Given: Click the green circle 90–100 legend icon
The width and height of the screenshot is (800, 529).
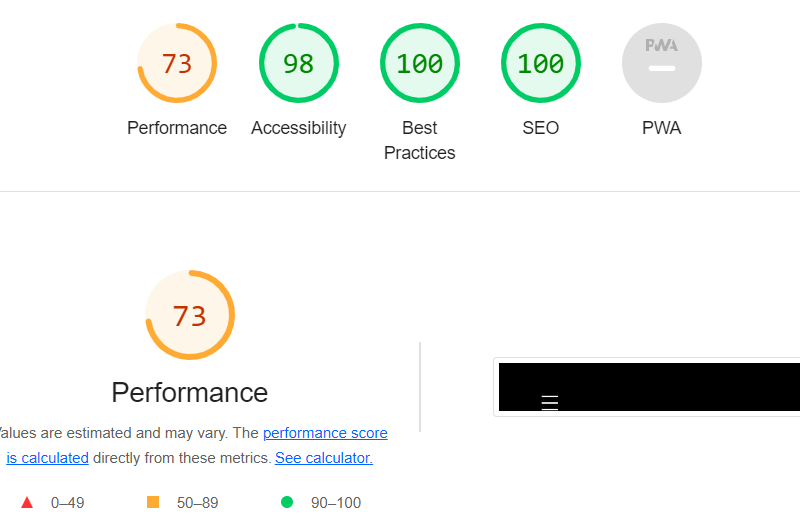Looking at the screenshot, I should click(x=287, y=502).
